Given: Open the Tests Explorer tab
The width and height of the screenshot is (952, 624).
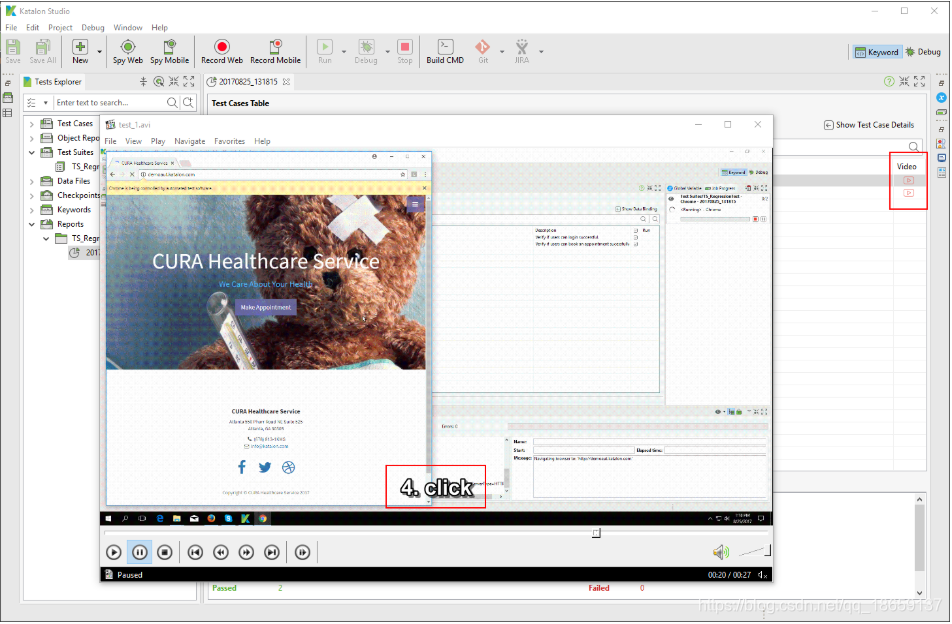Looking at the screenshot, I should pyautogui.click(x=52, y=81).
